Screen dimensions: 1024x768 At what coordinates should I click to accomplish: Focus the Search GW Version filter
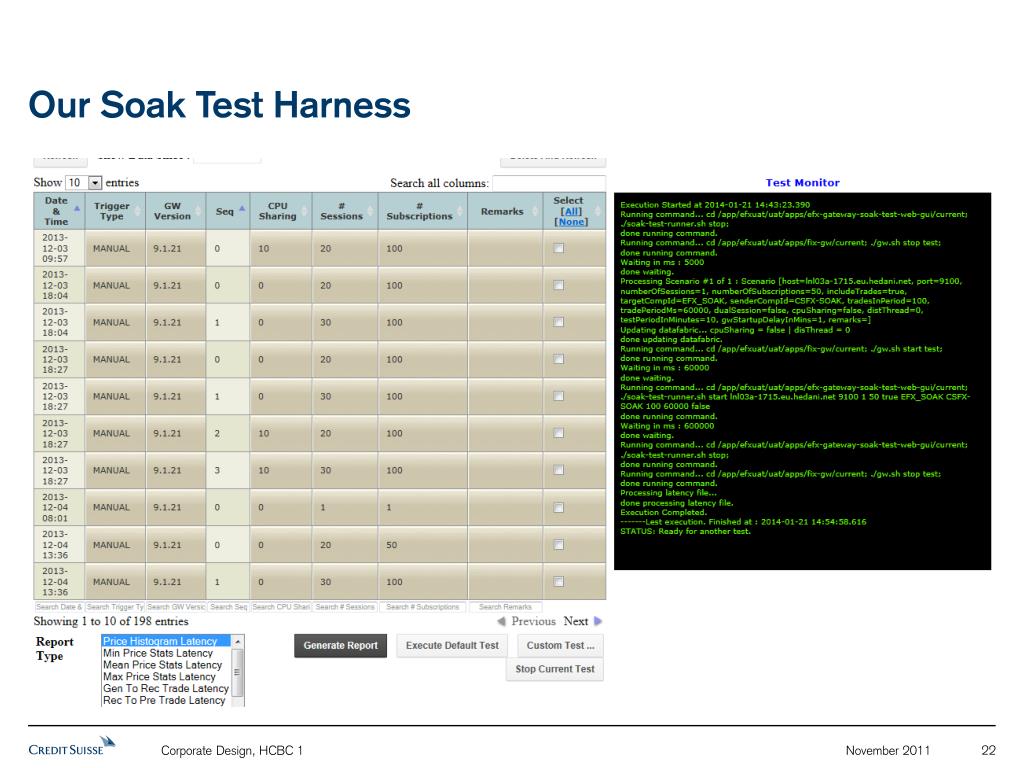click(x=176, y=607)
